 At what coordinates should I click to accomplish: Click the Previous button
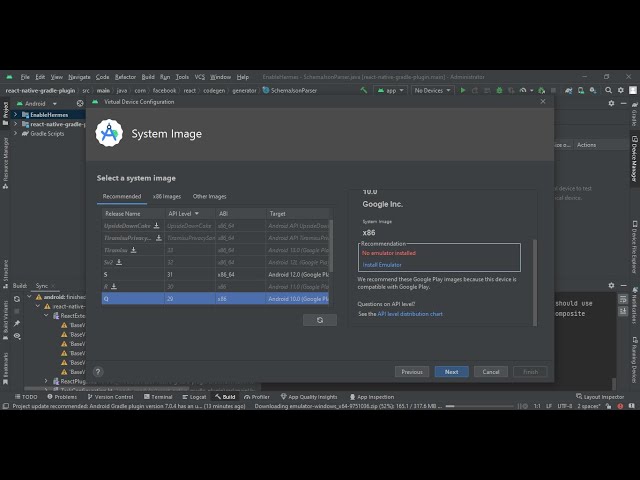click(412, 372)
